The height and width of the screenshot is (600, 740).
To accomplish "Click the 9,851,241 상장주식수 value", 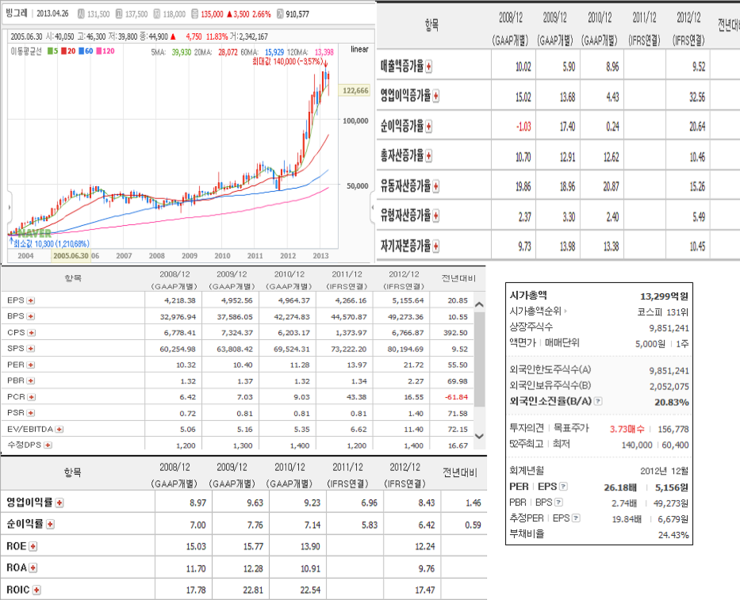I will pos(669,328).
